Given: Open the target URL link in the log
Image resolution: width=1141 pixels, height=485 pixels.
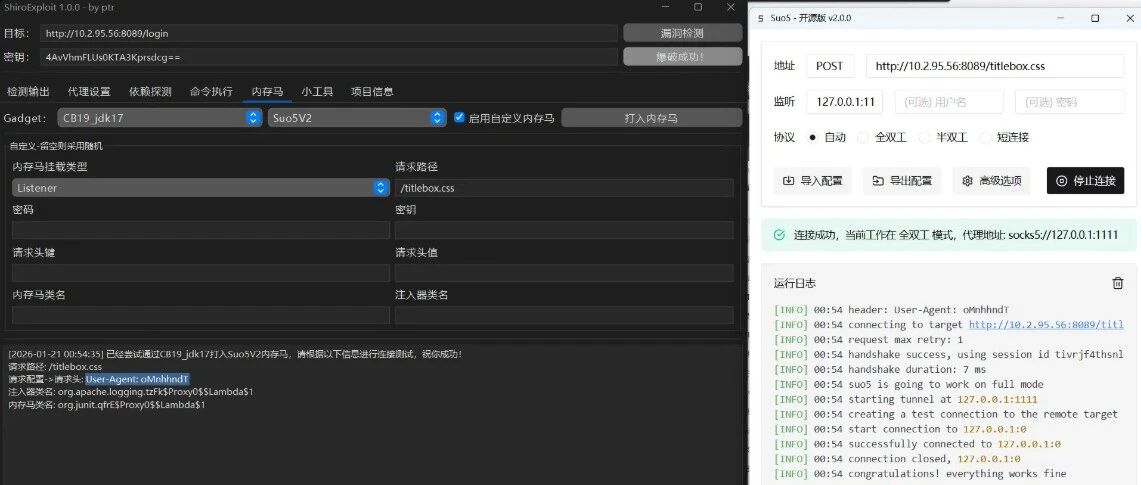Looking at the screenshot, I should pyautogui.click(x=1046, y=324).
